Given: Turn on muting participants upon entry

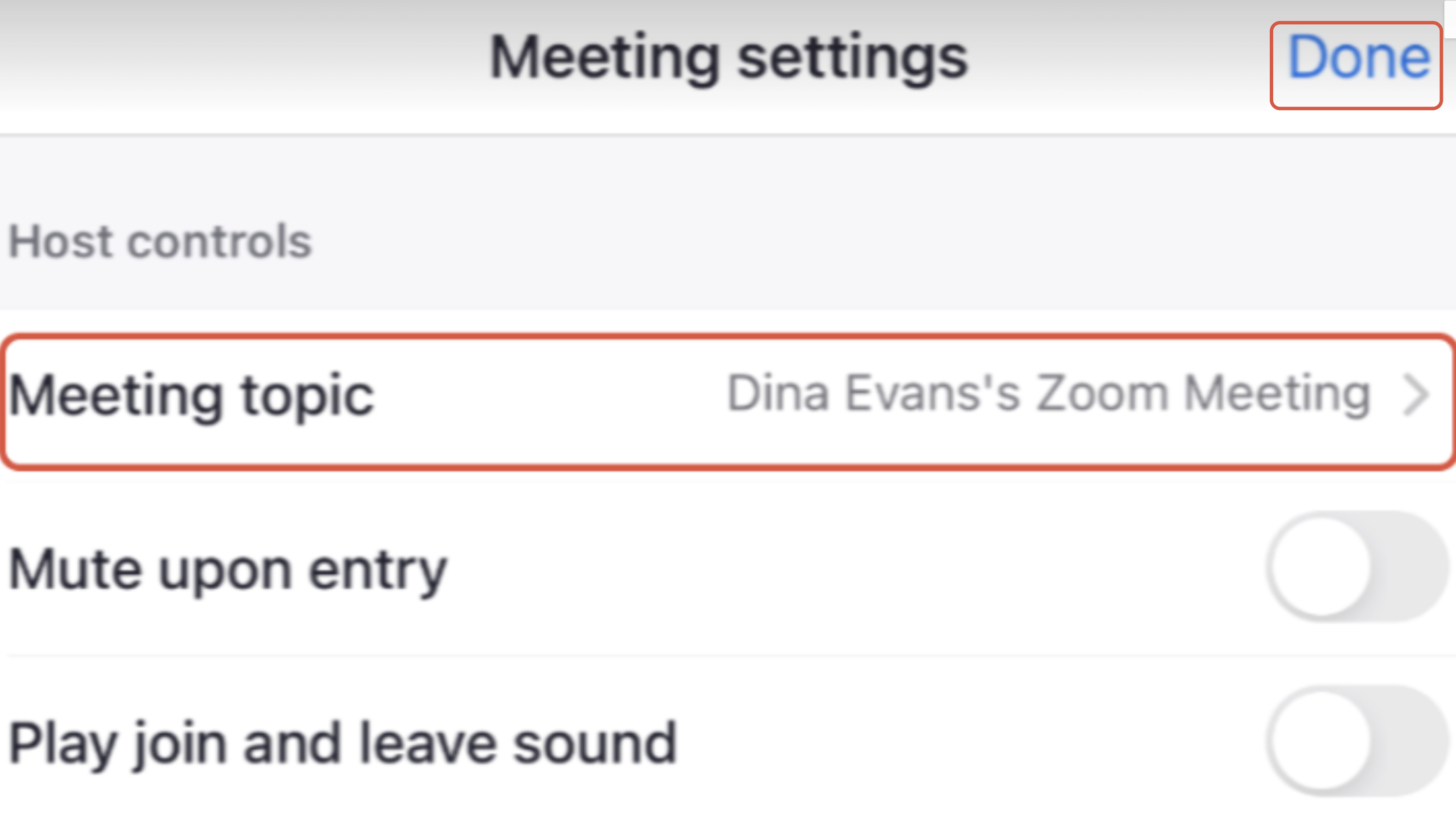Looking at the screenshot, I should pyautogui.click(x=1357, y=567).
